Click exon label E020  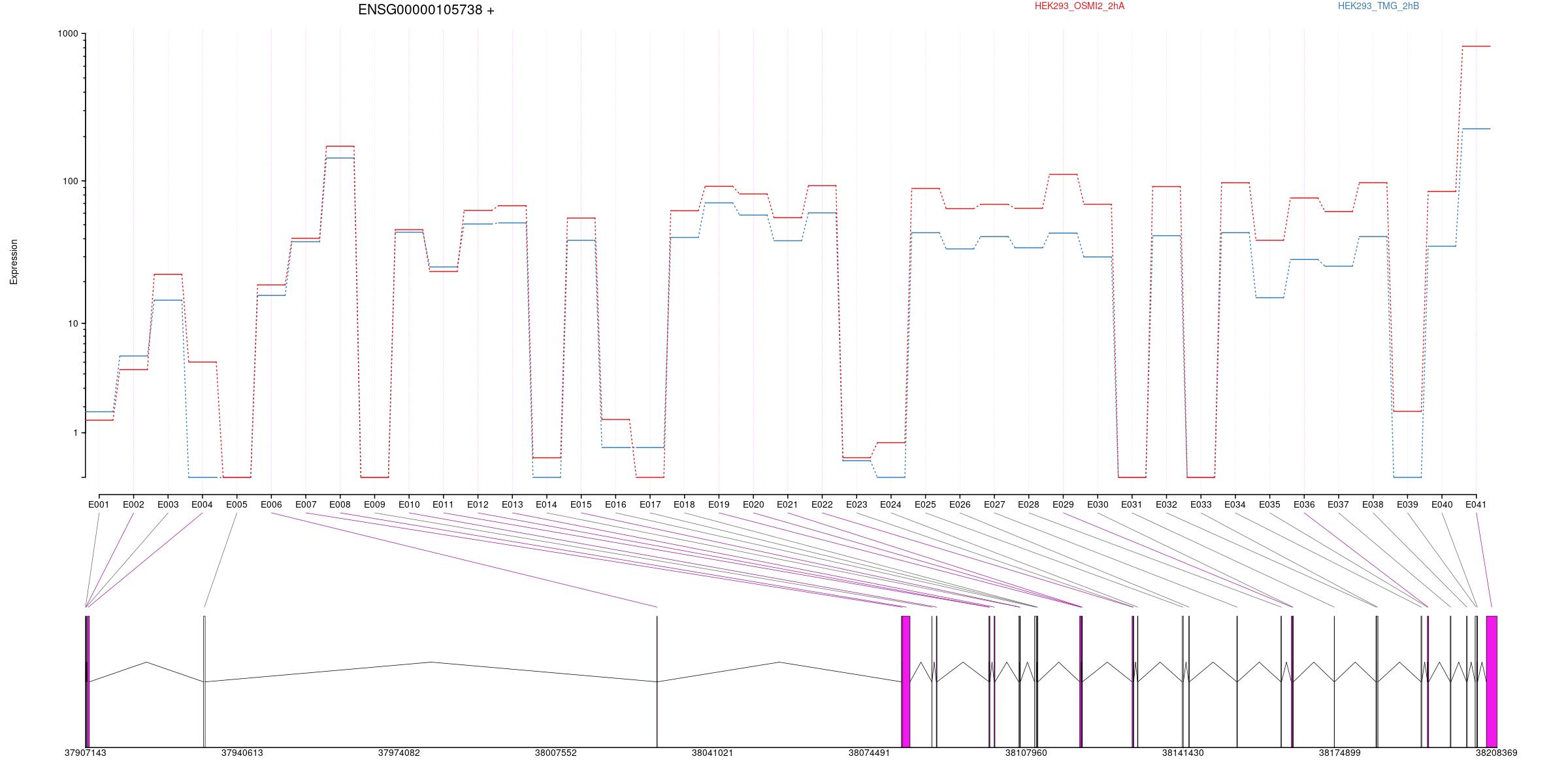pyautogui.click(x=753, y=504)
